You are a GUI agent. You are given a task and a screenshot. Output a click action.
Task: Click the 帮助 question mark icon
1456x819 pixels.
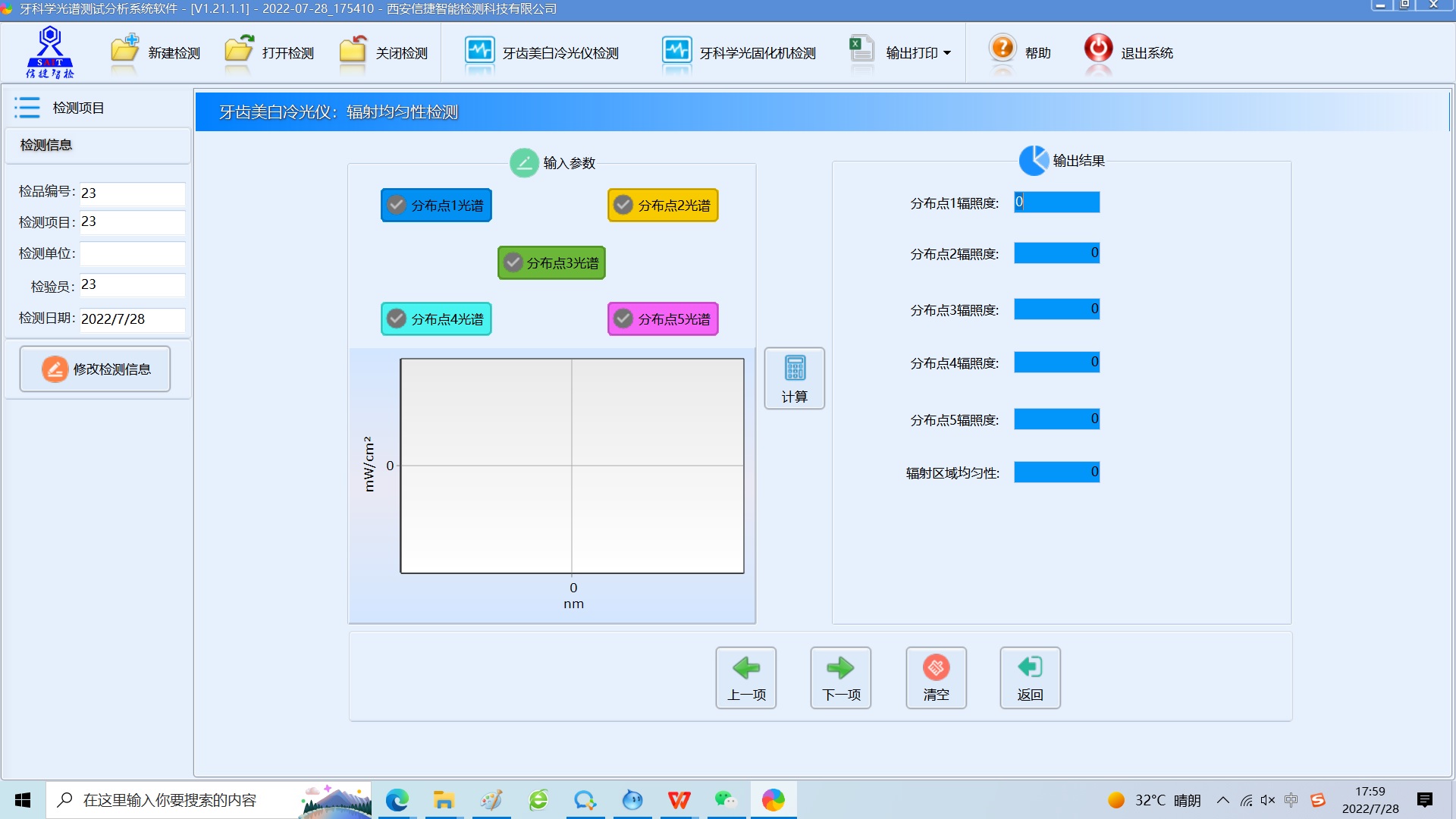coord(1002,49)
